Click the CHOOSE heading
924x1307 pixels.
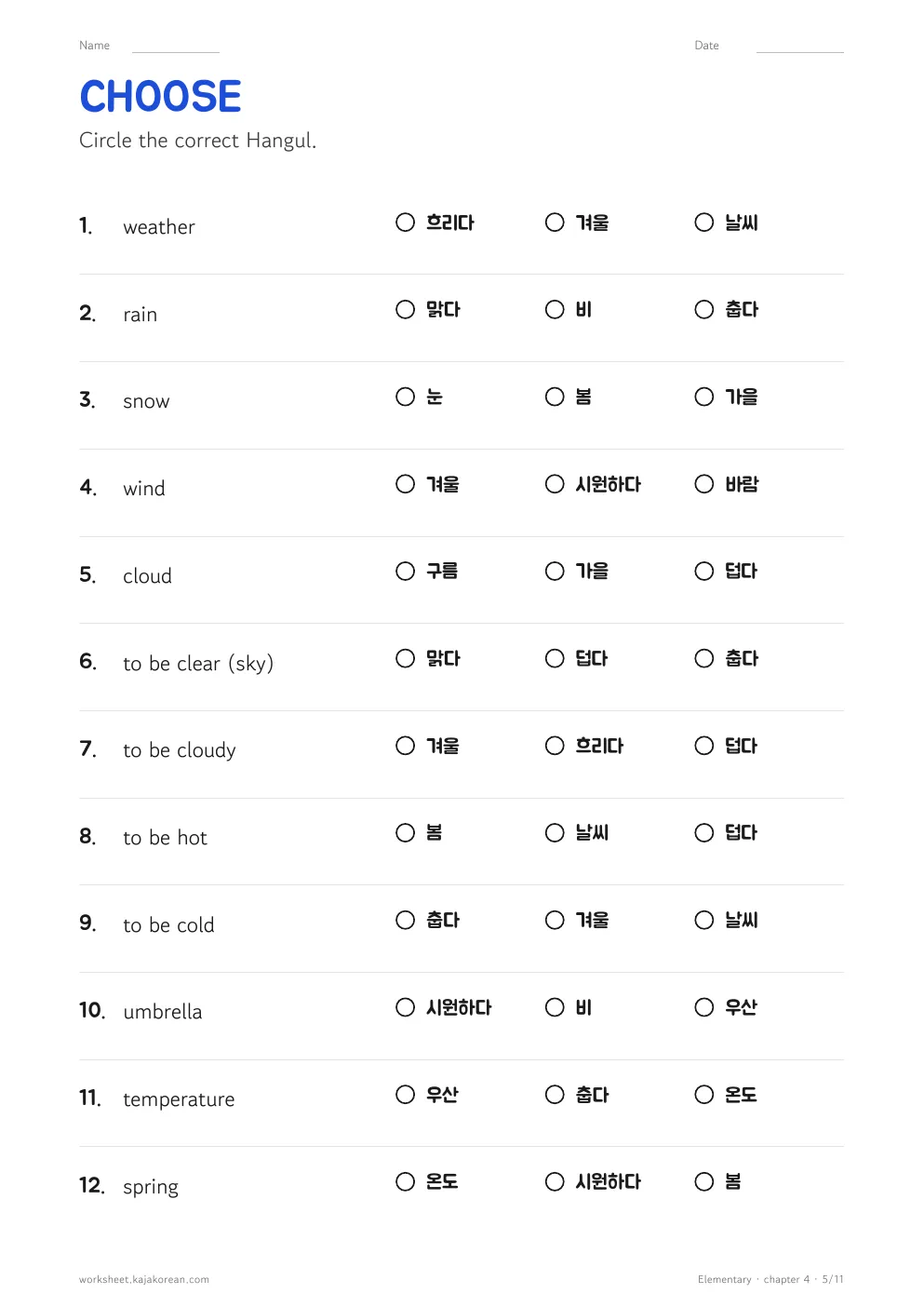point(160,97)
